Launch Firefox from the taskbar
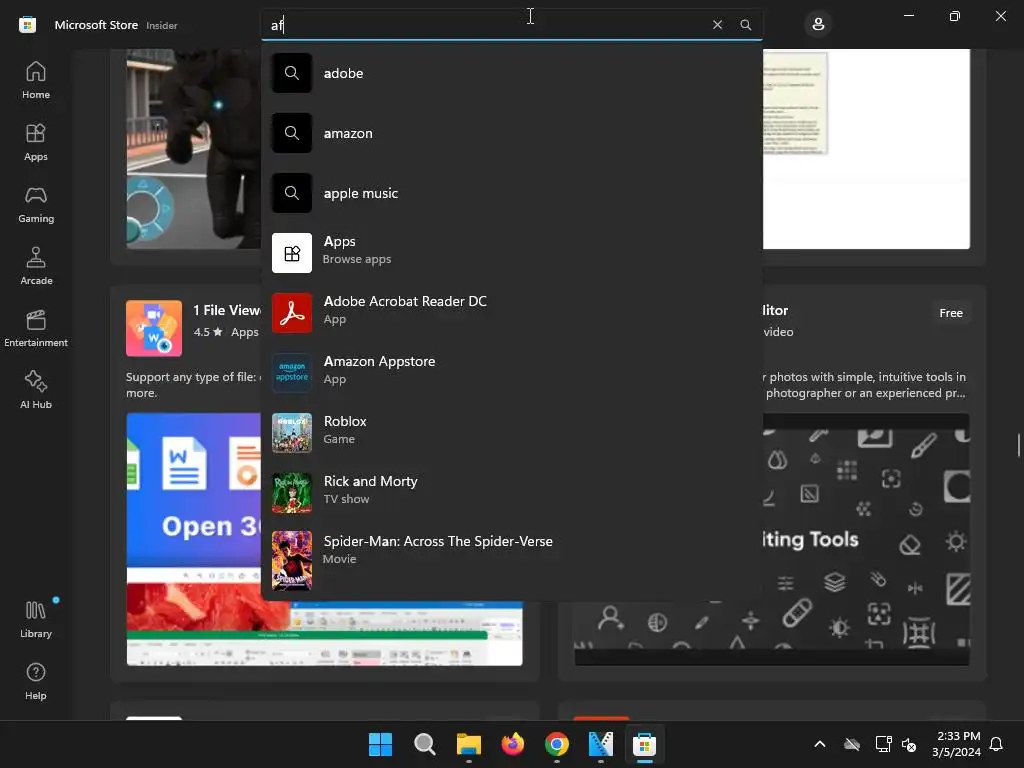 click(x=513, y=744)
